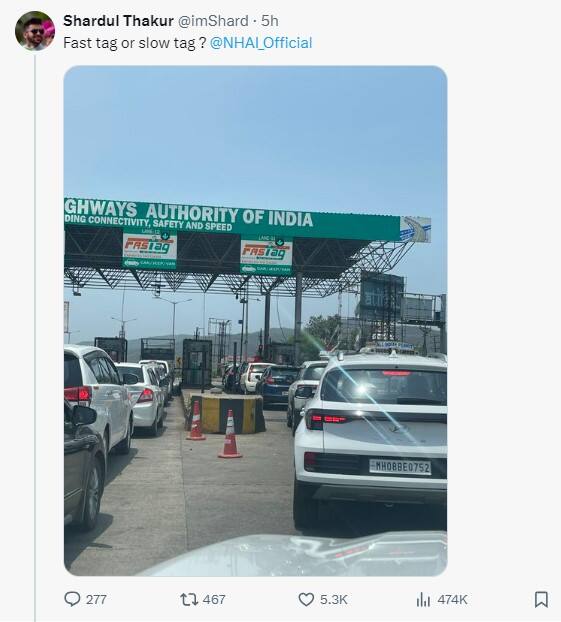
Task: Click the left FASTag lane sign in photo
Action: [150, 250]
